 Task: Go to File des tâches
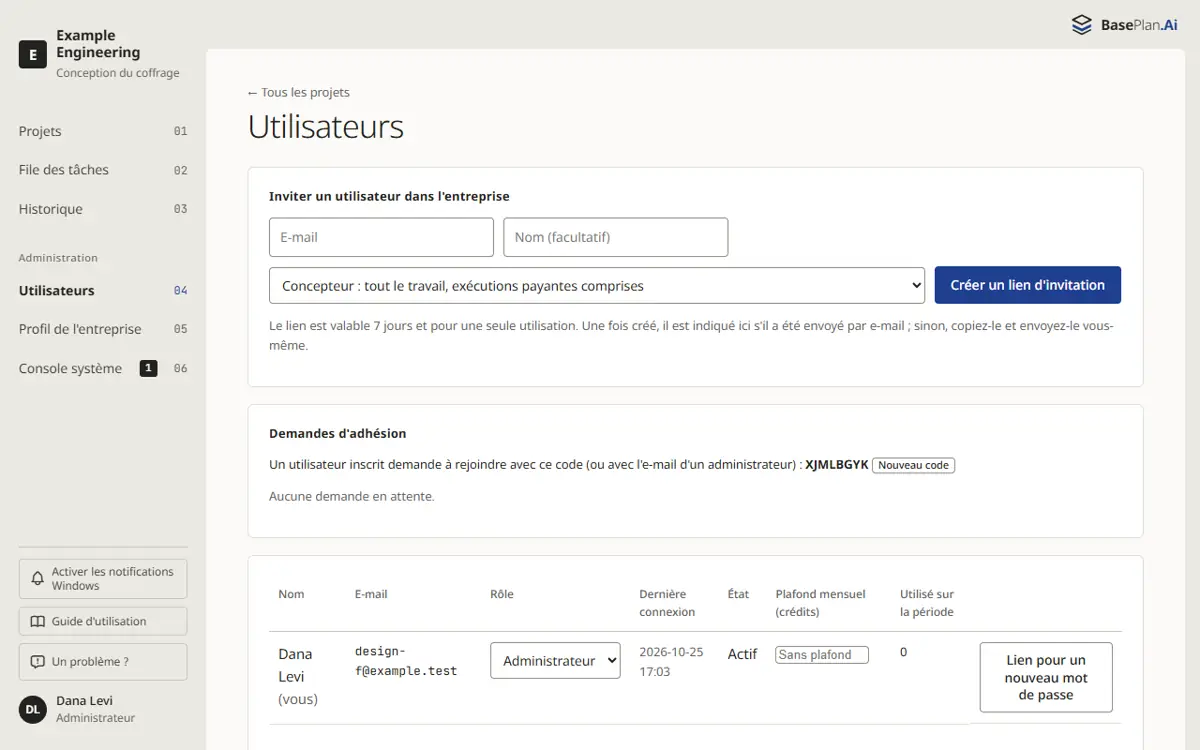coord(103,170)
